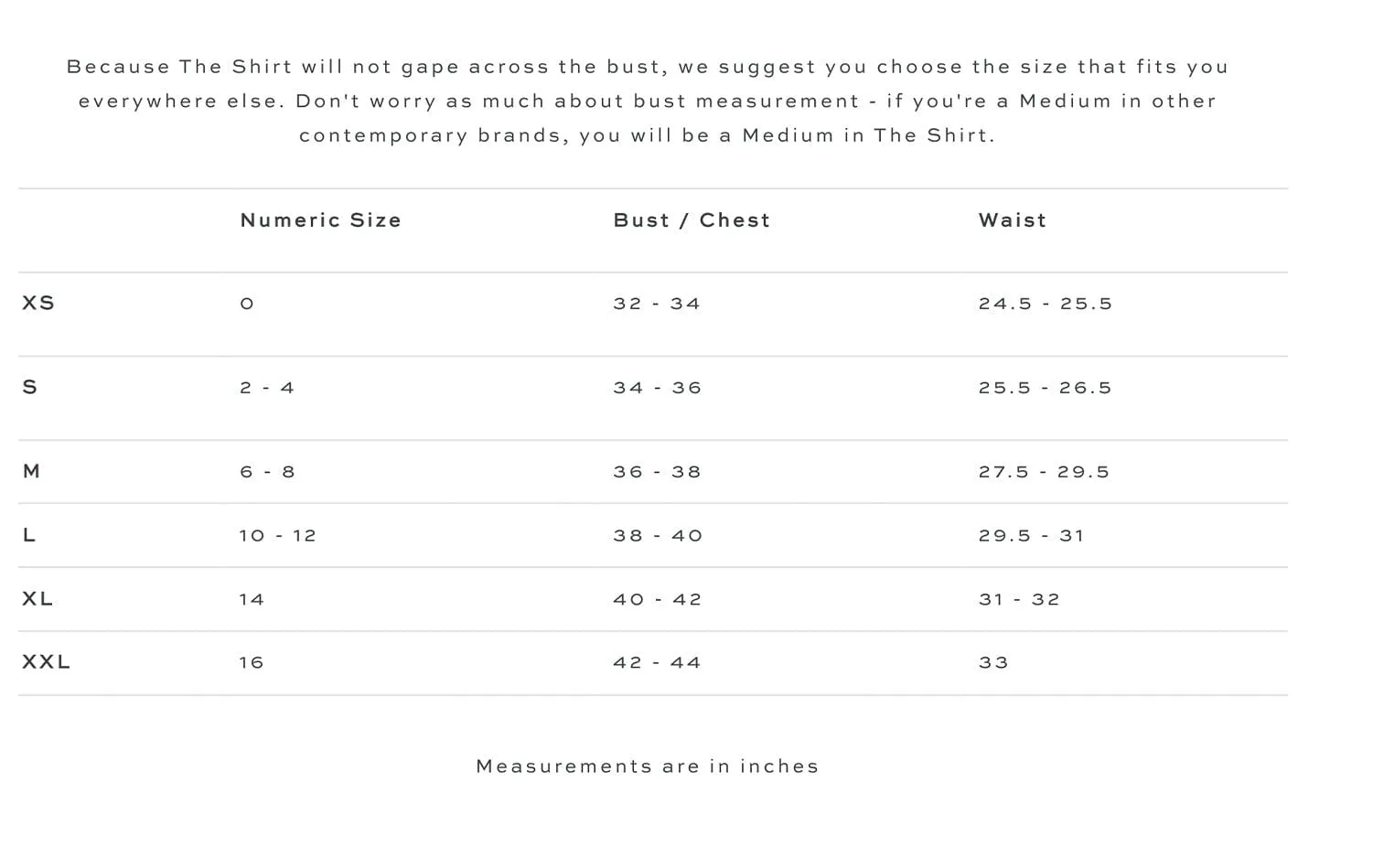The height and width of the screenshot is (868, 1373).
Task: Select the XL size row label
Action: pyautogui.click(x=38, y=598)
